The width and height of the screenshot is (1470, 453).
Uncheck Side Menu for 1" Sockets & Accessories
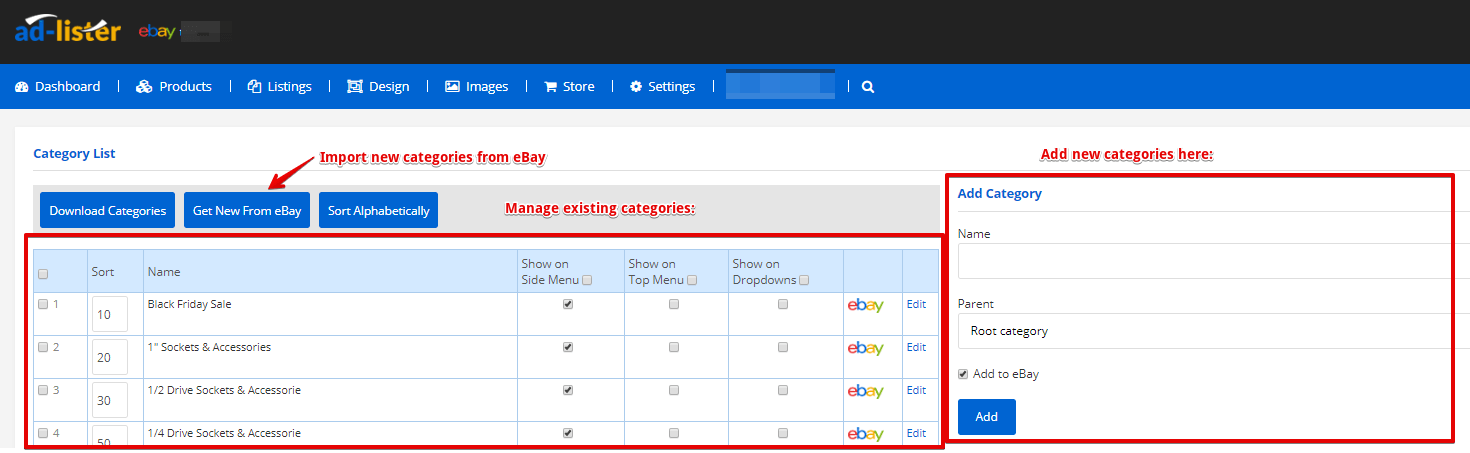(x=568, y=347)
